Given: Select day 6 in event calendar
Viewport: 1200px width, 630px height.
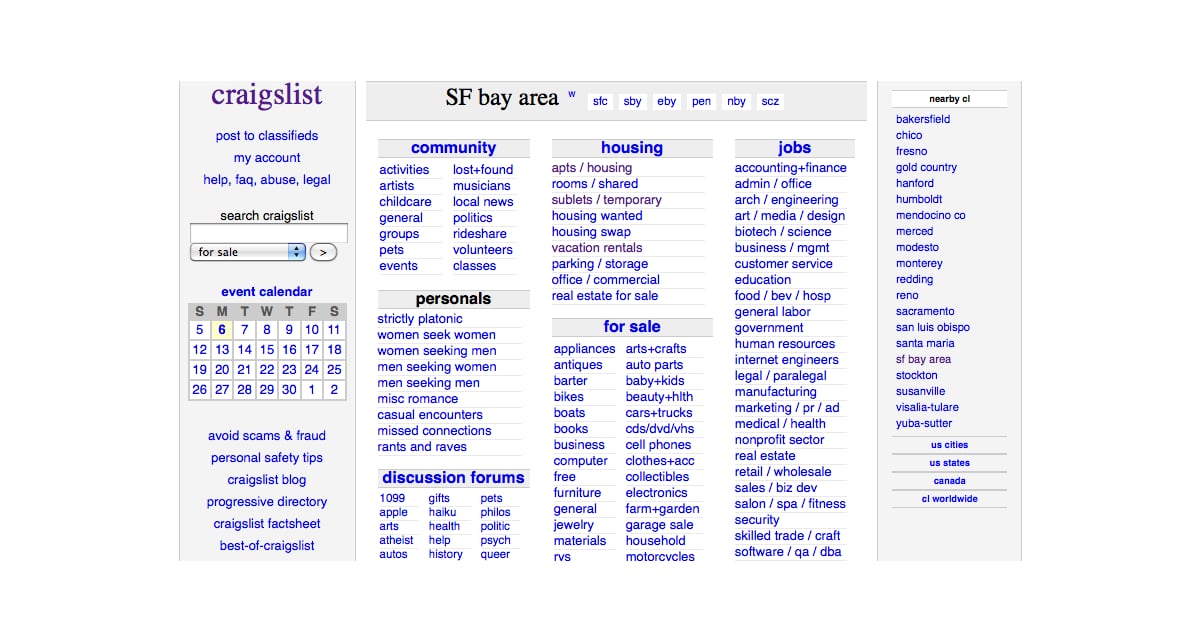Looking at the screenshot, I should tap(222, 330).
